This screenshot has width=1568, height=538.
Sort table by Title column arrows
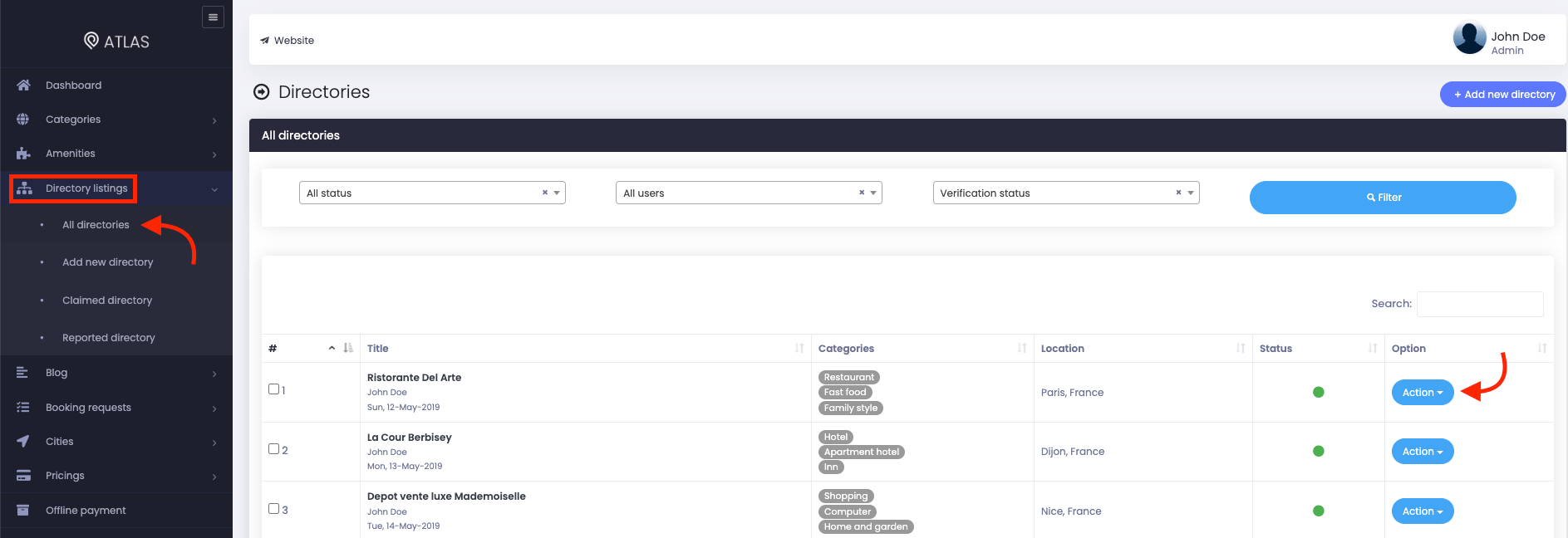click(799, 348)
